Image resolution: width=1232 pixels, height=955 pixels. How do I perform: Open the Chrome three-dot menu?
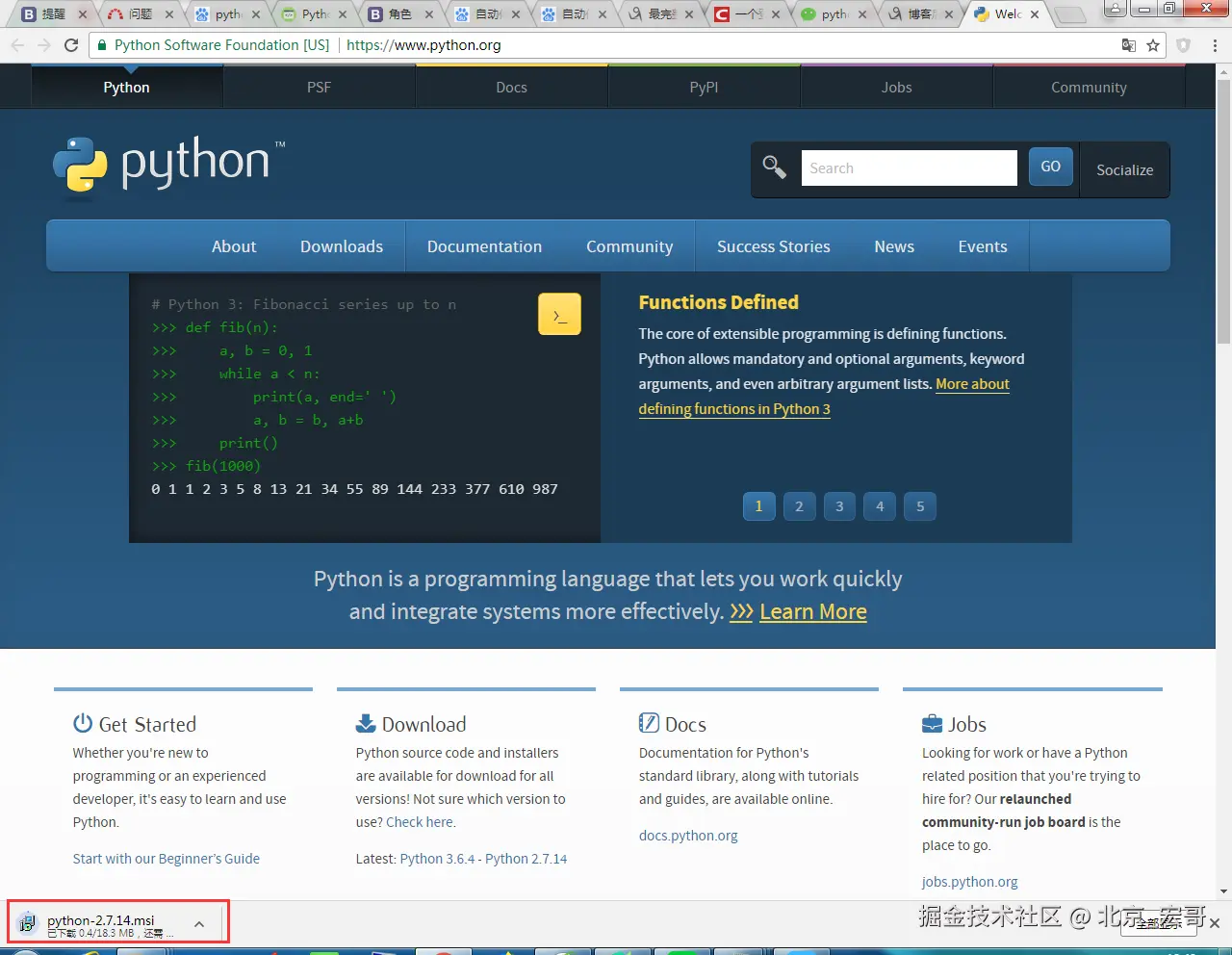pyautogui.click(x=1215, y=45)
